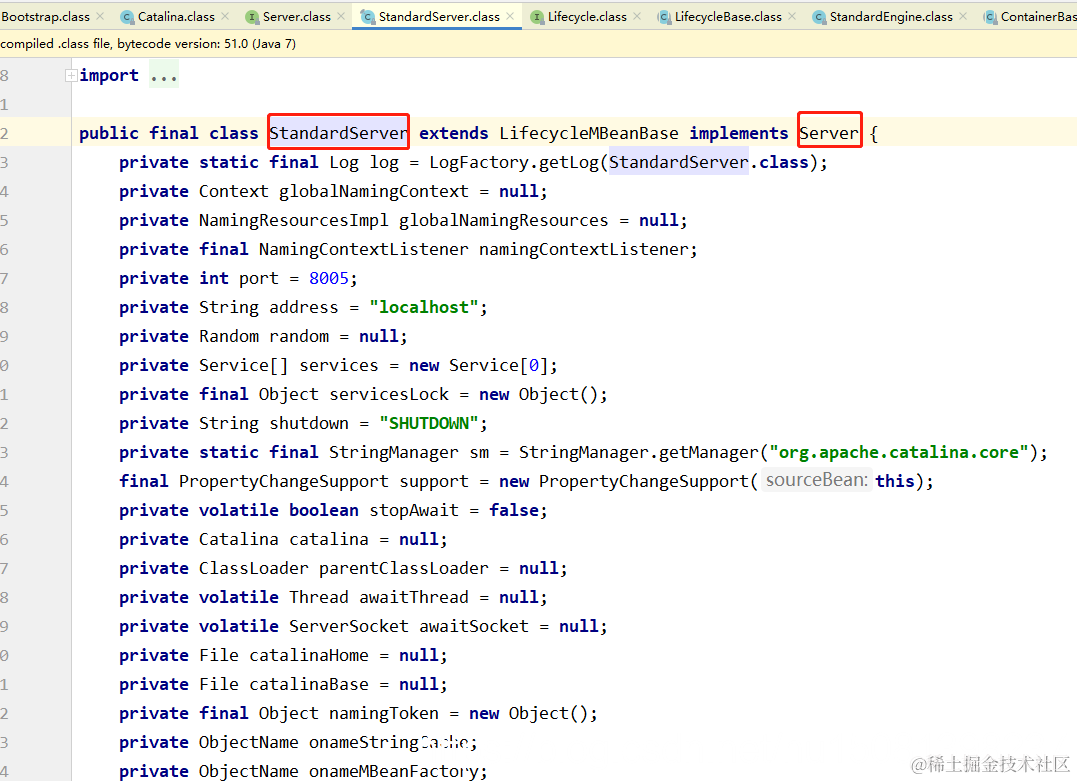The image size is (1077, 781).
Task: Close the Server.class tab
Action: tap(341, 16)
